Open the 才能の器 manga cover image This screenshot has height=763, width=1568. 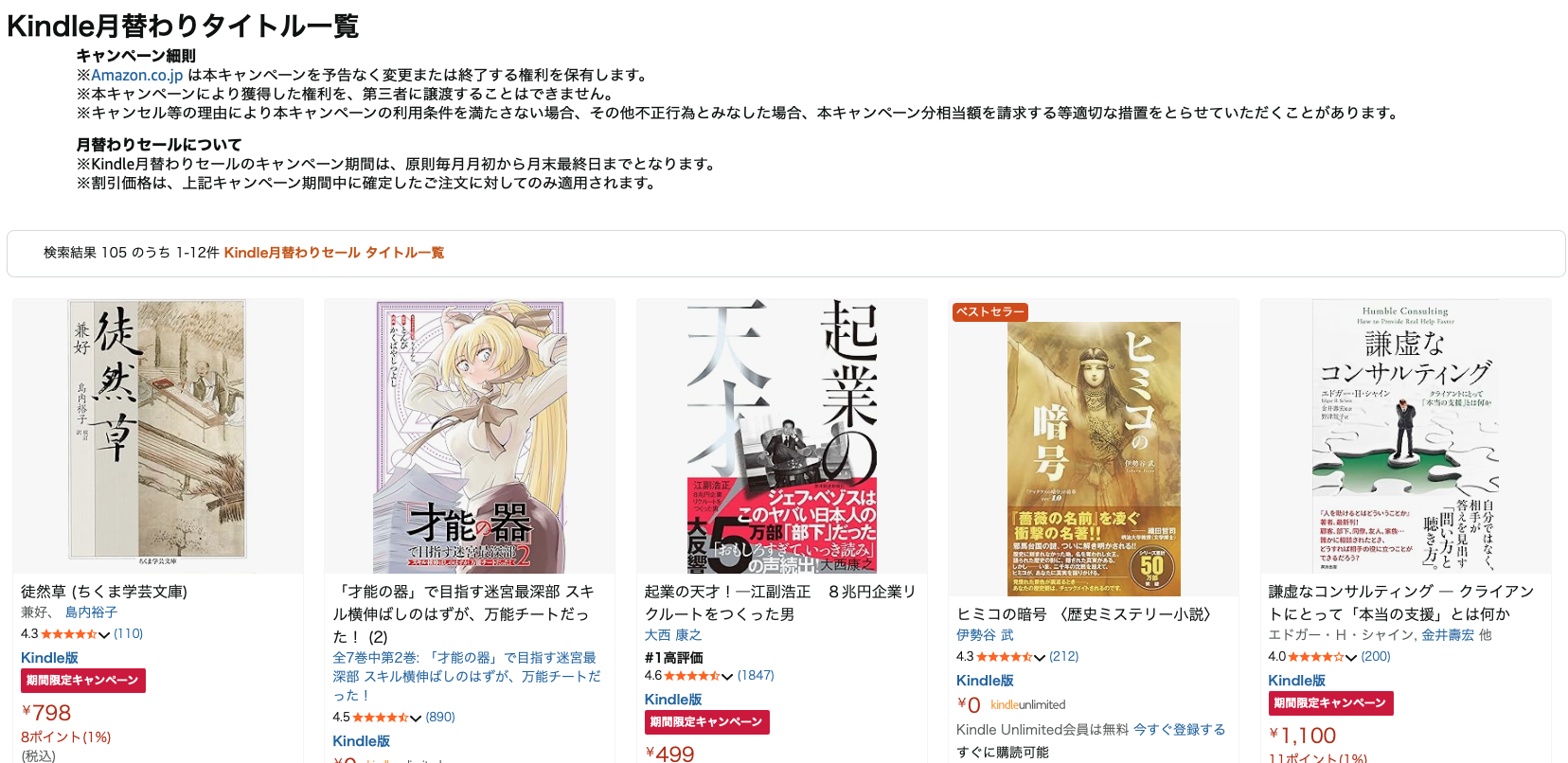tap(470, 435)
